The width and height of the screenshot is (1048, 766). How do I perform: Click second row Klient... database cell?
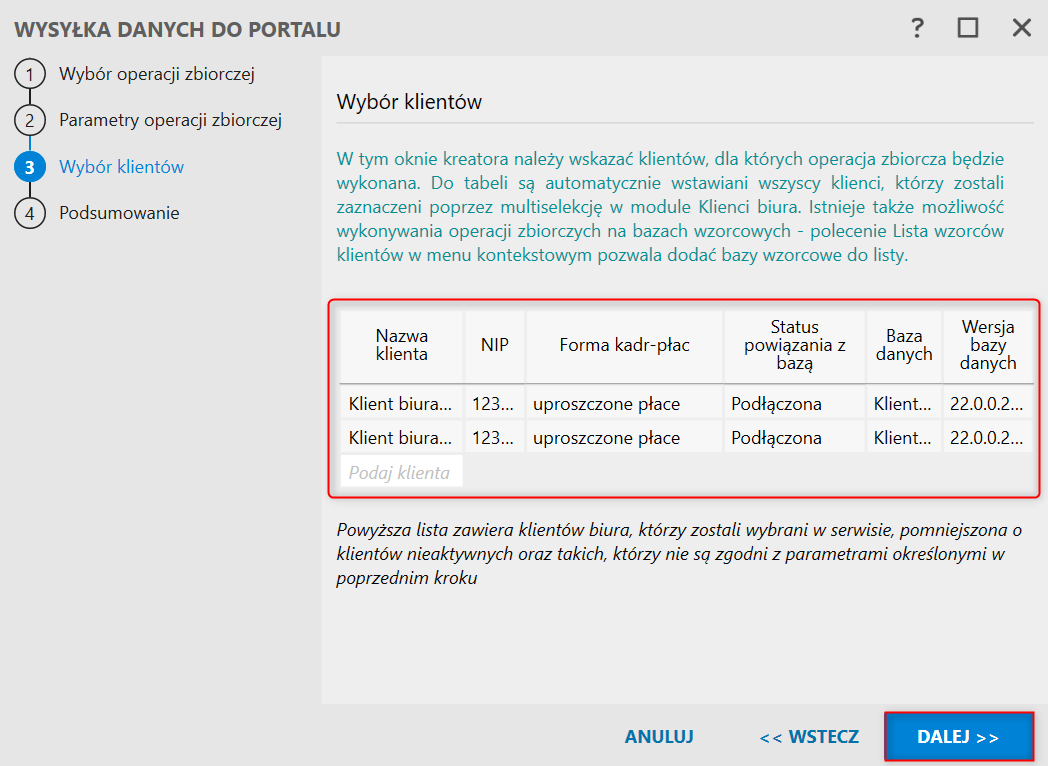pos(904,438)
